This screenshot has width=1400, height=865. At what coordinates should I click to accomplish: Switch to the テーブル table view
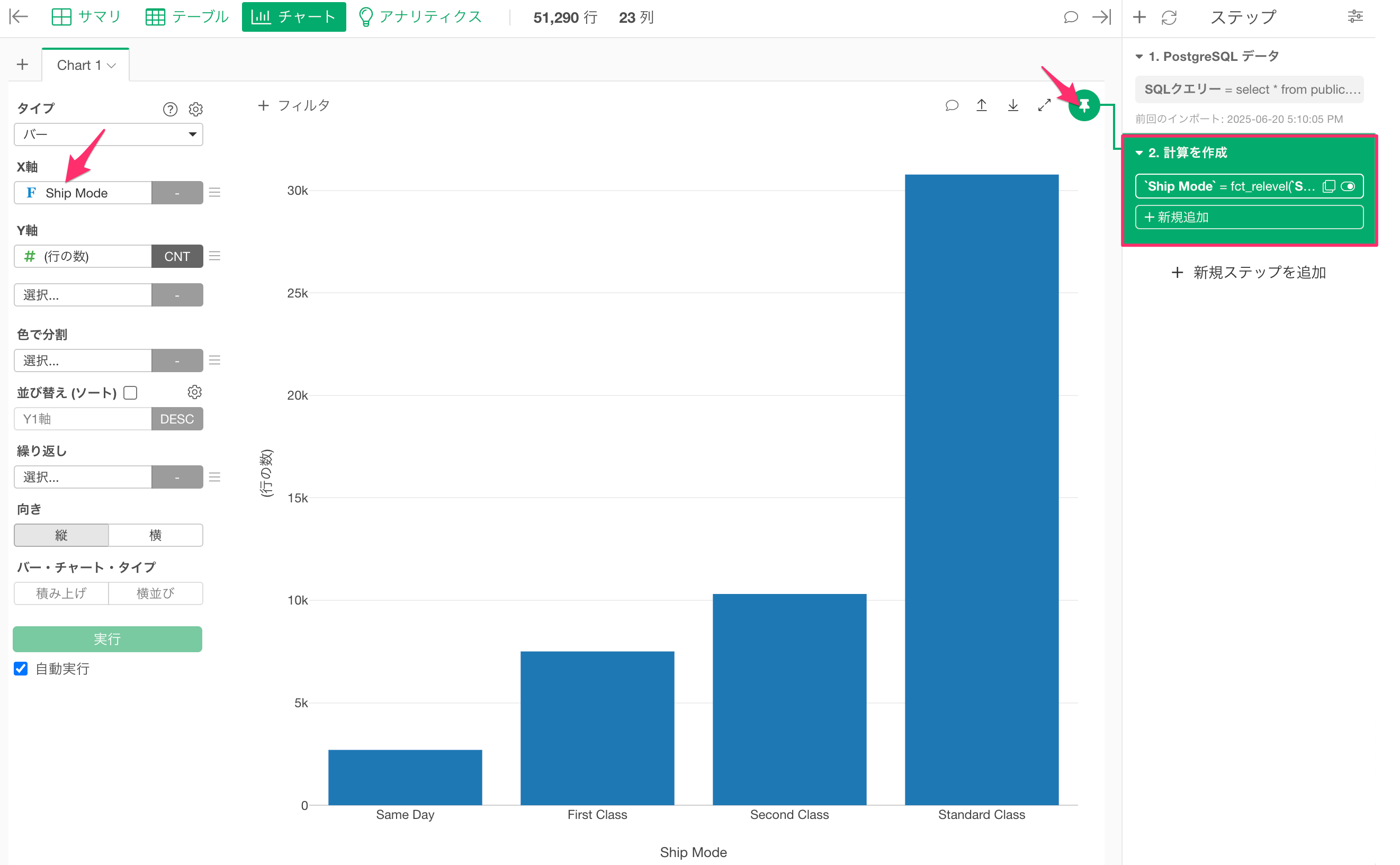pyautogui.click(x=187, y=16)
